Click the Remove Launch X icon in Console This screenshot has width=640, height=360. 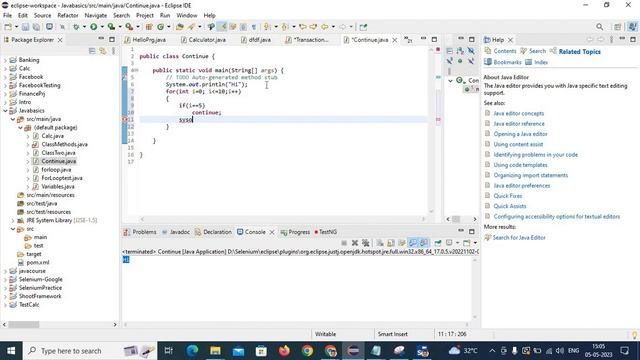355,243
